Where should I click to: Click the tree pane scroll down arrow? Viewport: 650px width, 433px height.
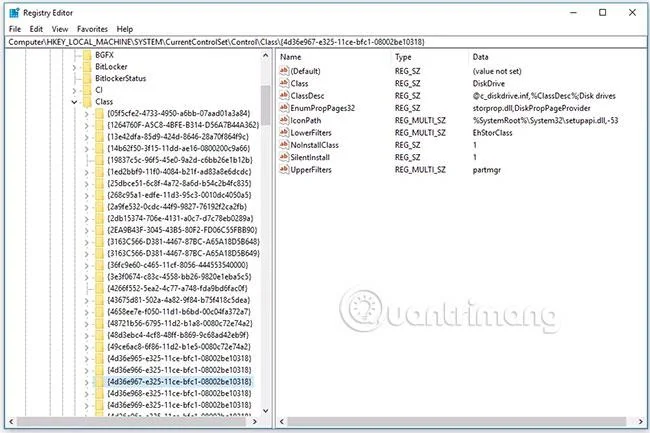click(x=265, y=411)
